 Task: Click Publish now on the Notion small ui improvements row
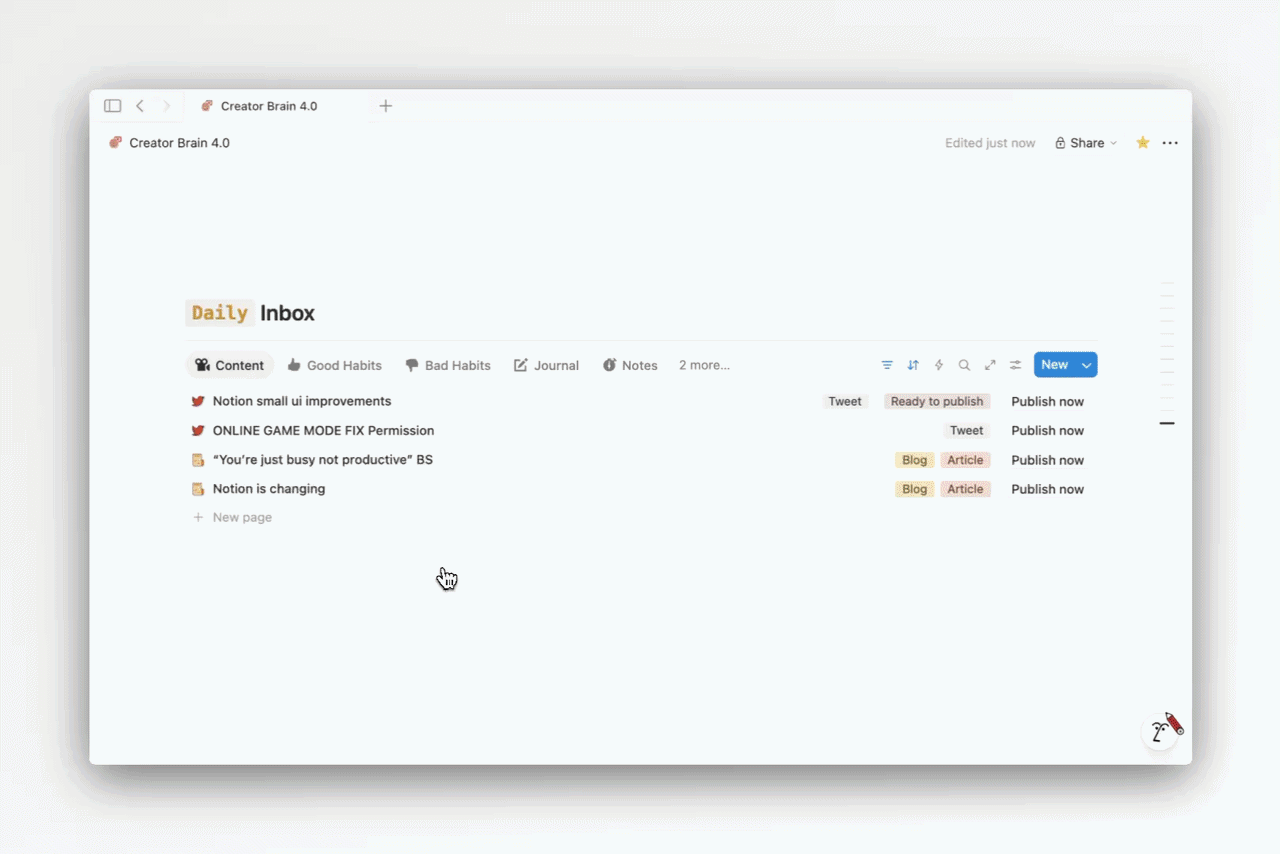point(1047,401)
